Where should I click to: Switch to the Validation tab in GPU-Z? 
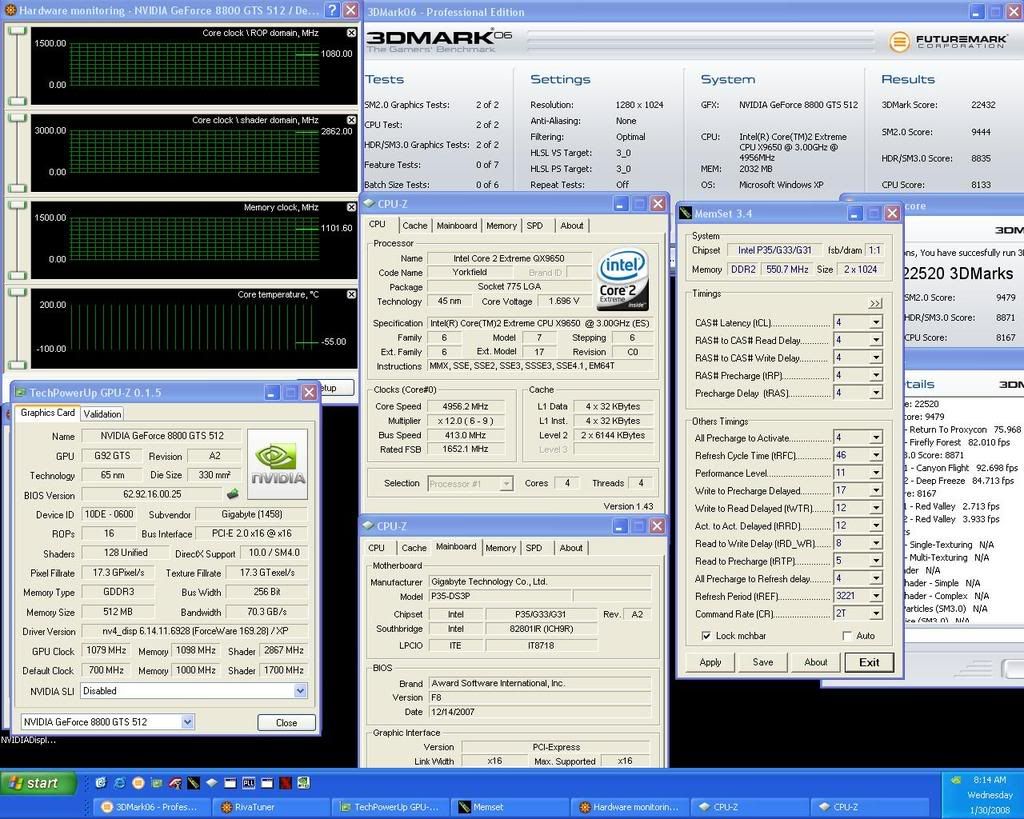[x=102, y=414]
